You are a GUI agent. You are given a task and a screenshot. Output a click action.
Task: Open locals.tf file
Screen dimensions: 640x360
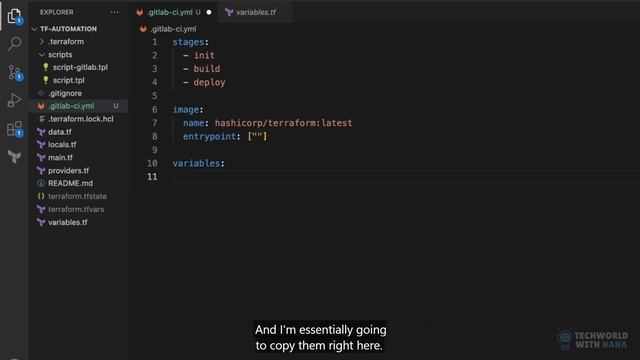point(62,144)
